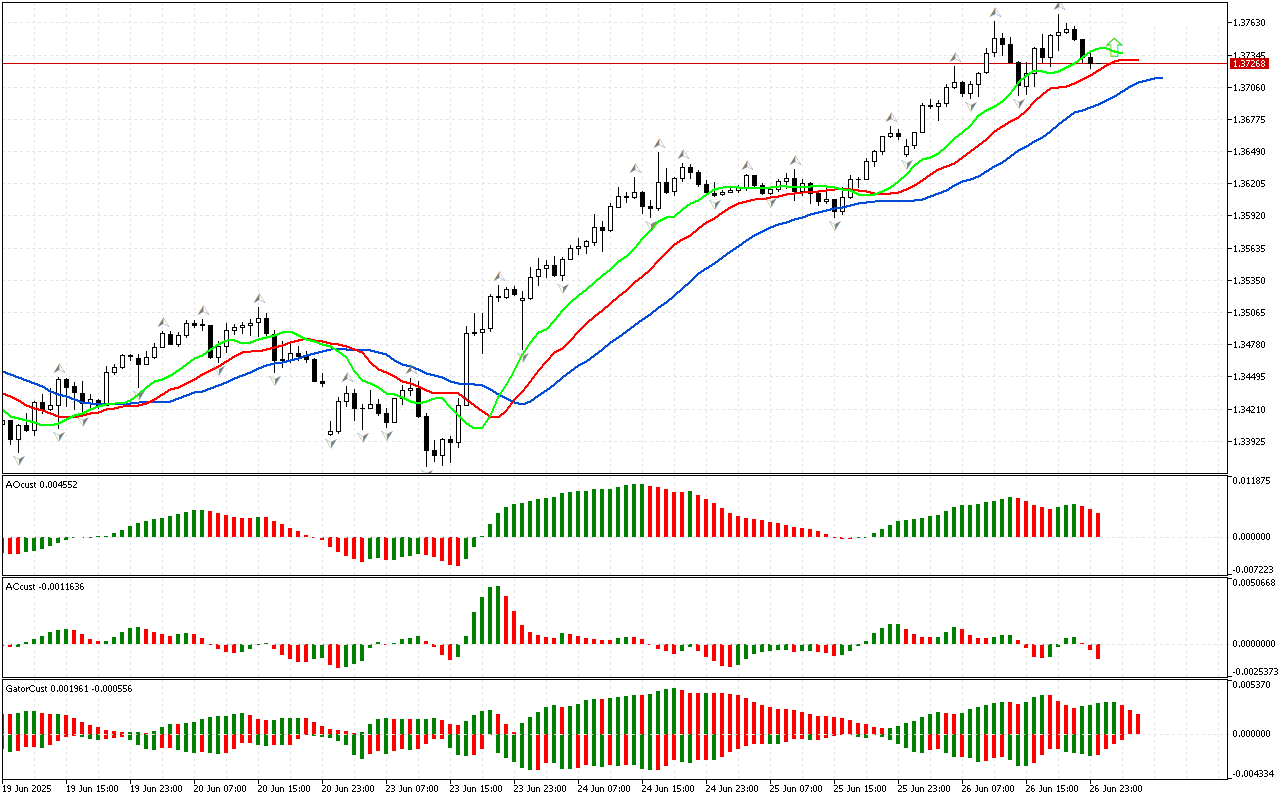Click the -0.0025373 AC scale label

(x=1250, y=671)
